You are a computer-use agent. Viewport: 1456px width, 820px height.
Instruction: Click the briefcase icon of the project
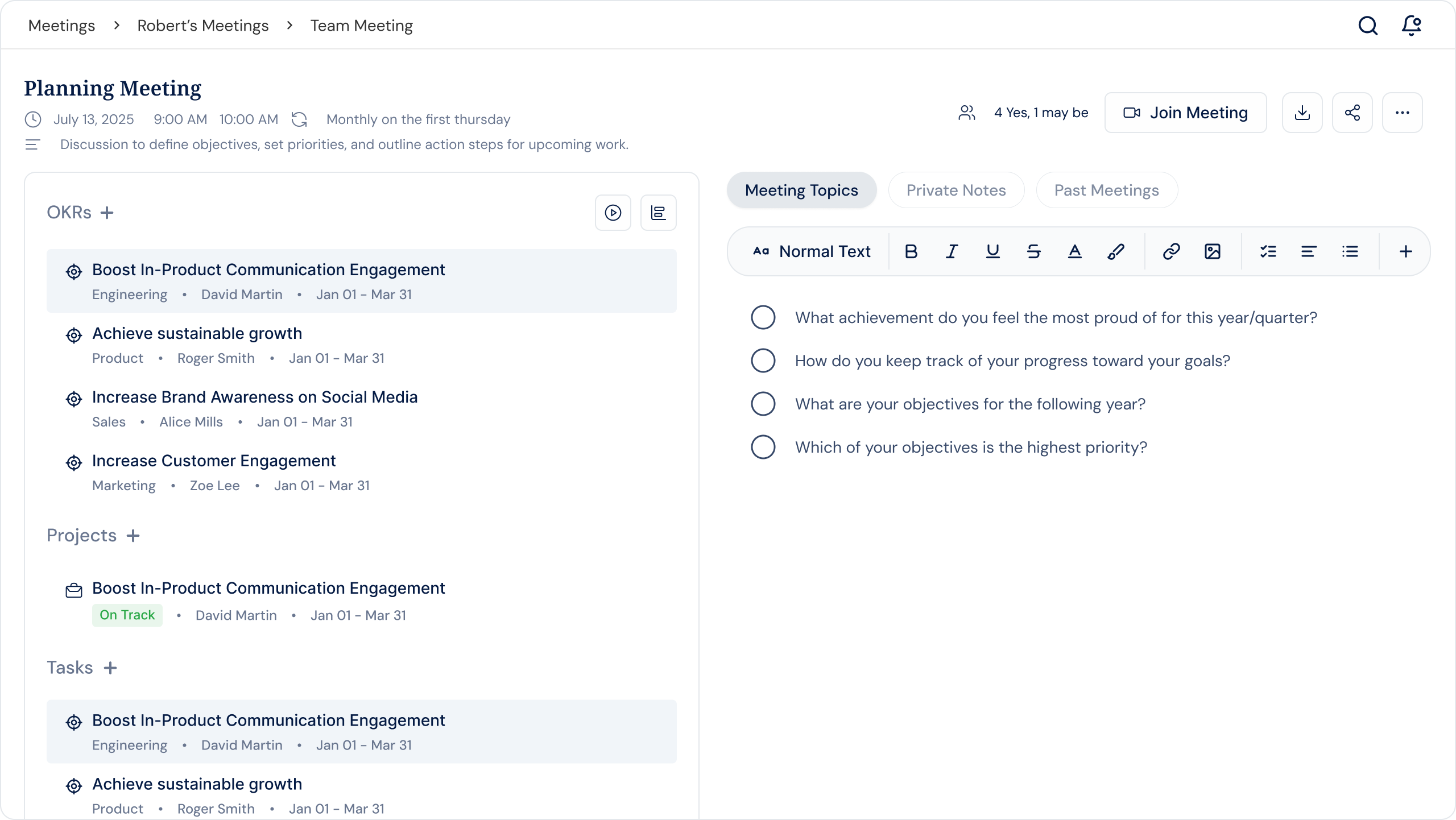pyautogui.click(x=73, y=590)
